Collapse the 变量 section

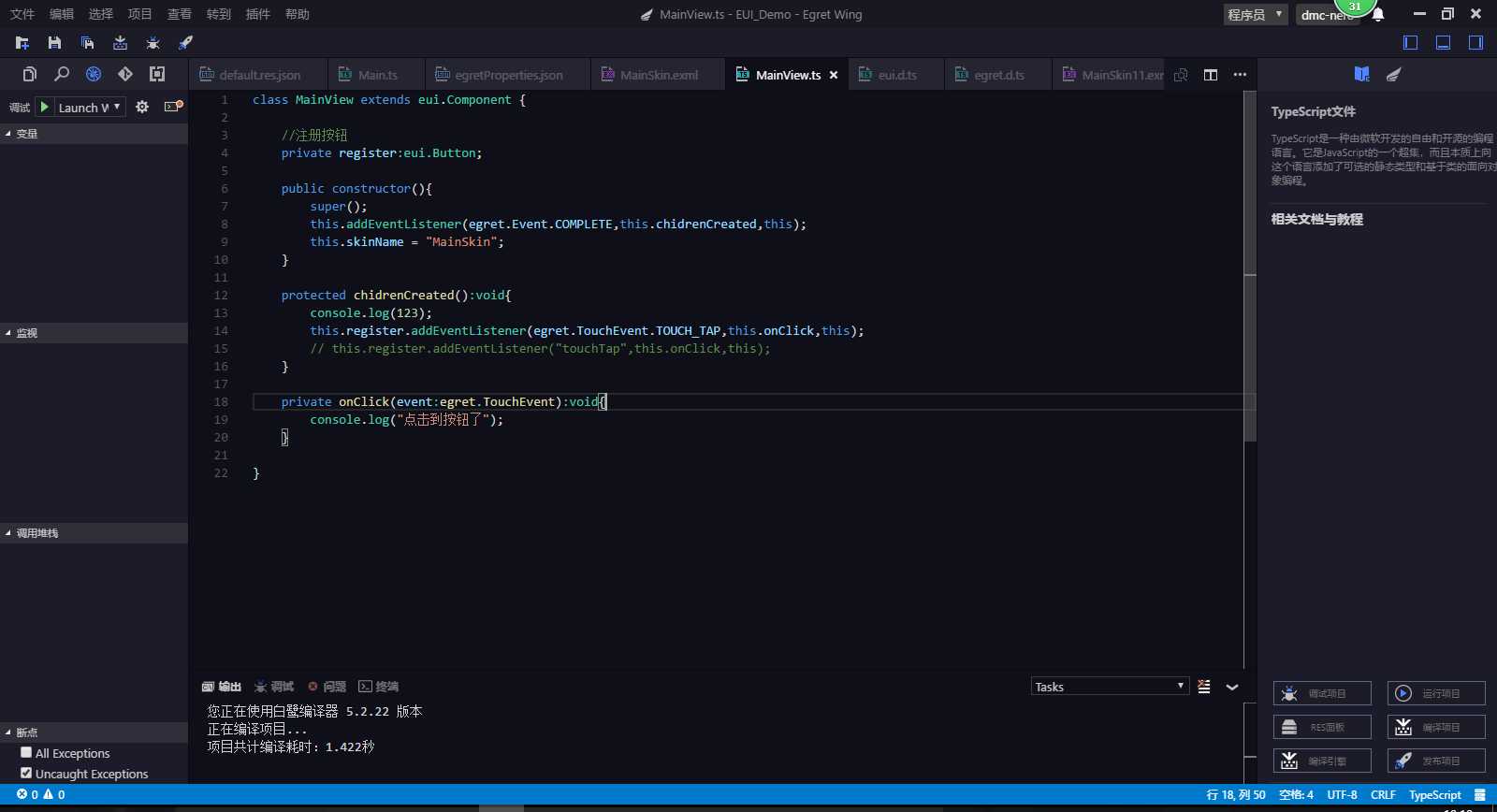94,134
